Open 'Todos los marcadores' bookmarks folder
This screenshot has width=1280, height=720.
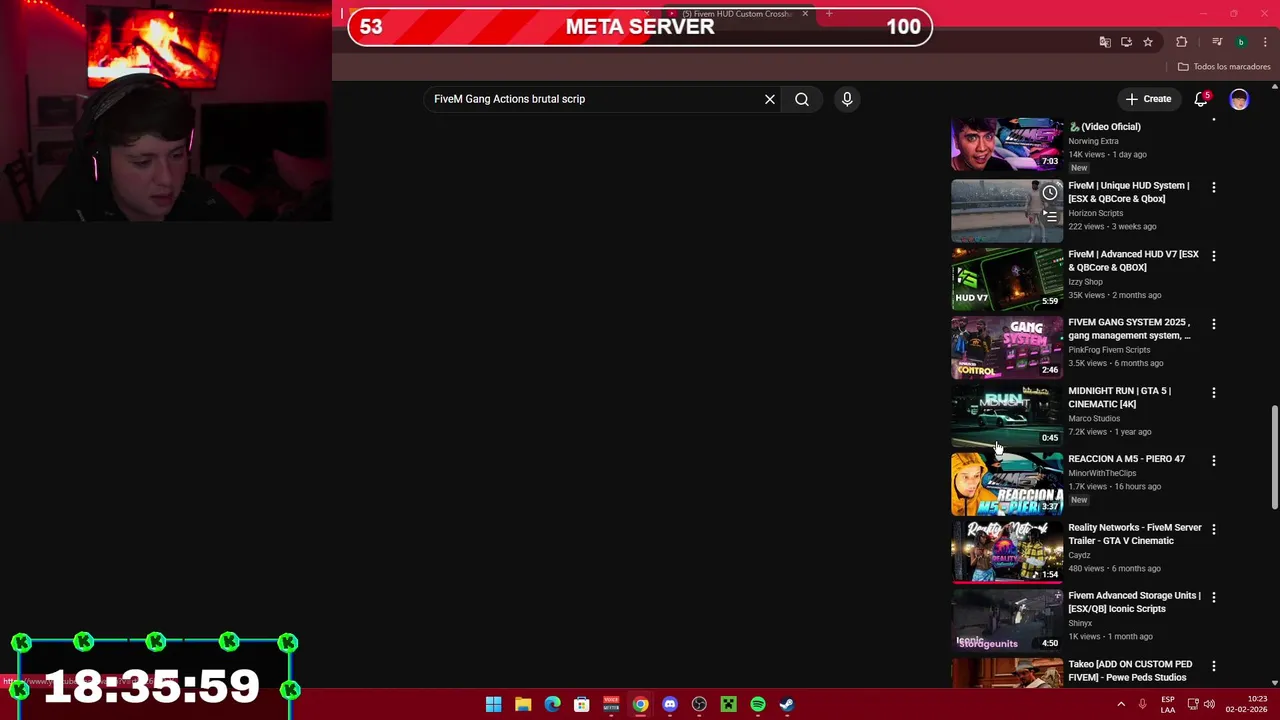pyautogui.click(x=1224, y=67)
